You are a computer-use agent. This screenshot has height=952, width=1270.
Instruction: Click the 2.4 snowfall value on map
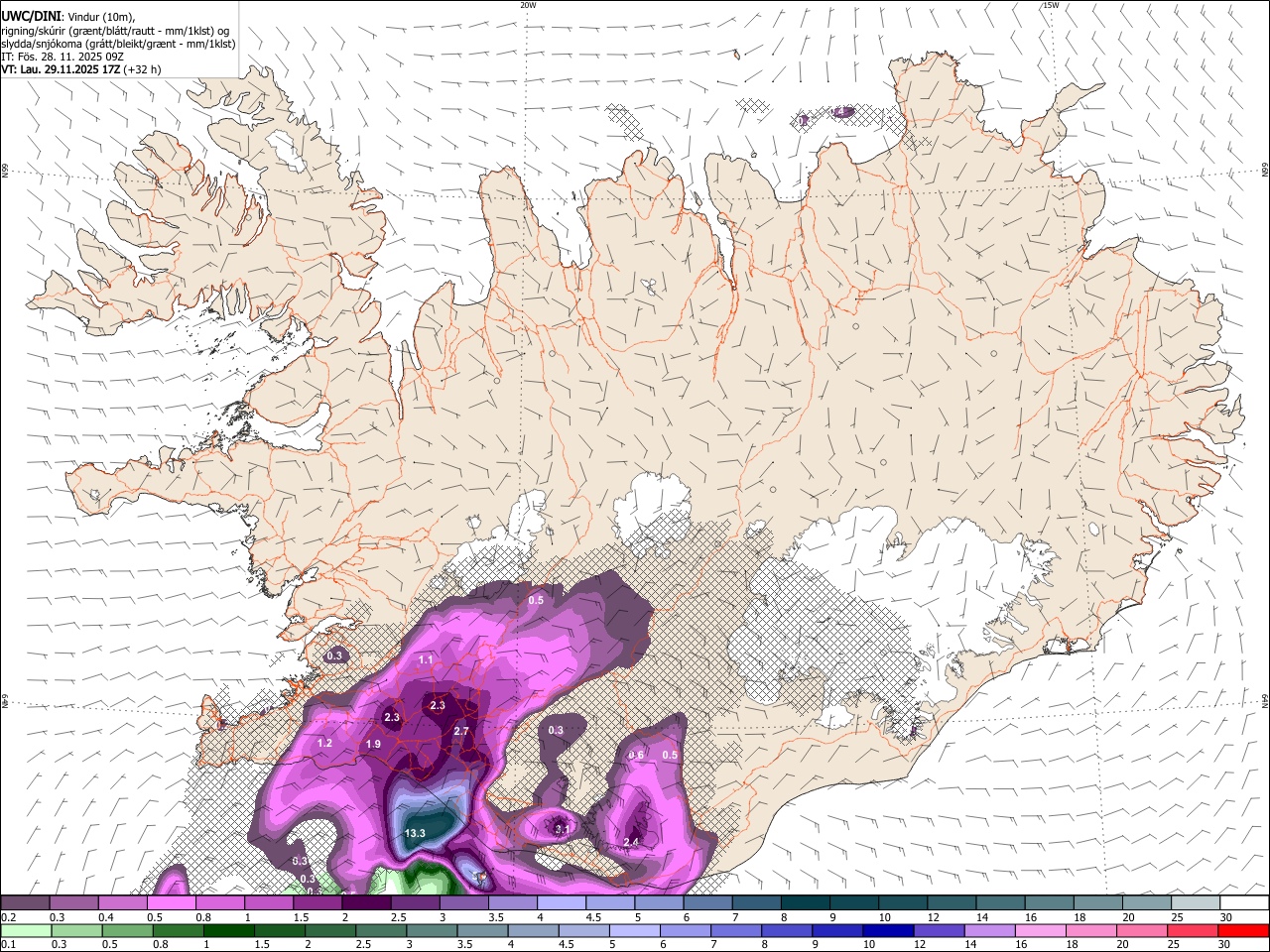(x=631, y=842)
